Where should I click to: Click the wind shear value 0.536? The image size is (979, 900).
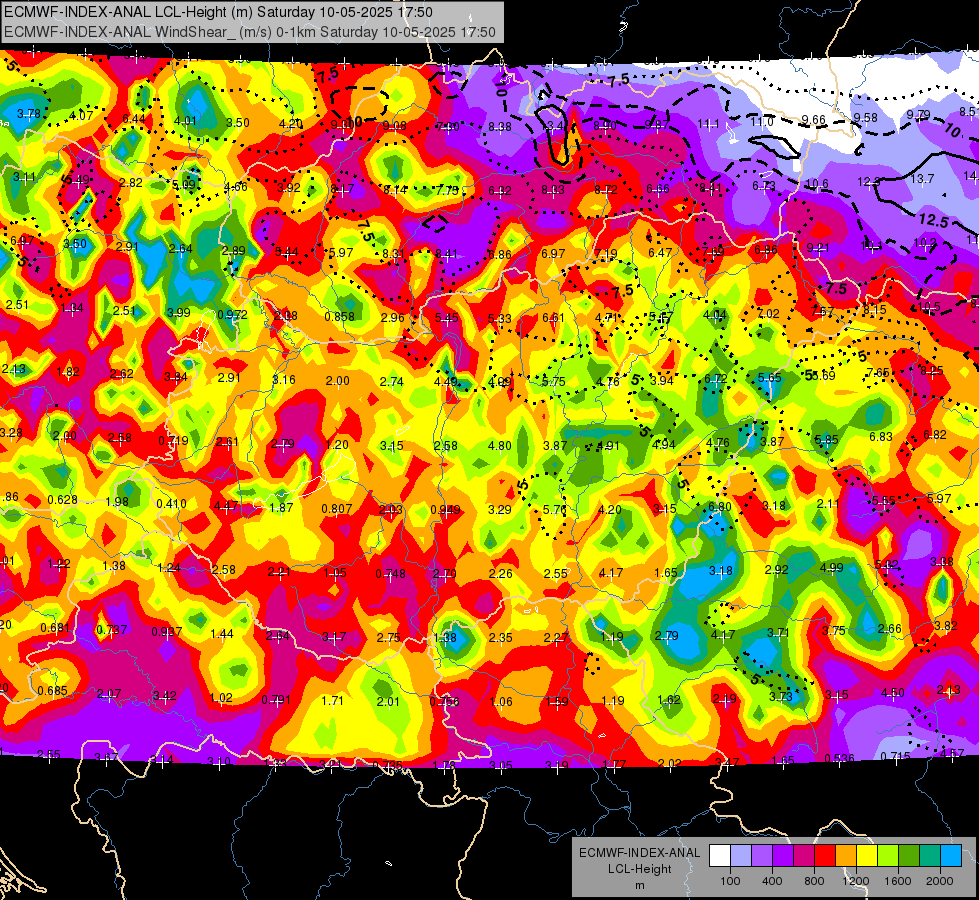tap(839, 758)
